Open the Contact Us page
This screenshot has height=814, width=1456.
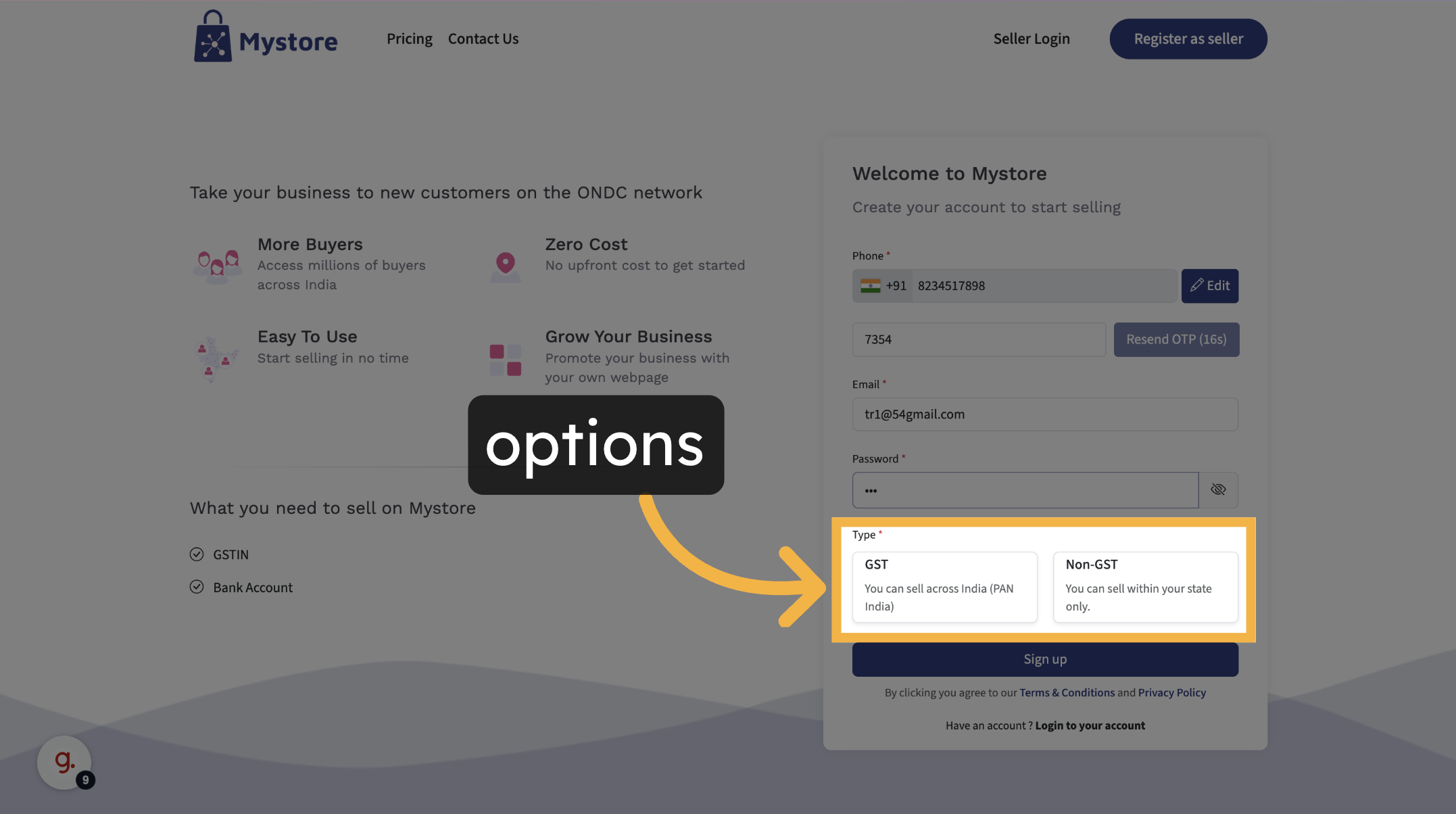[x=483, y=39]
